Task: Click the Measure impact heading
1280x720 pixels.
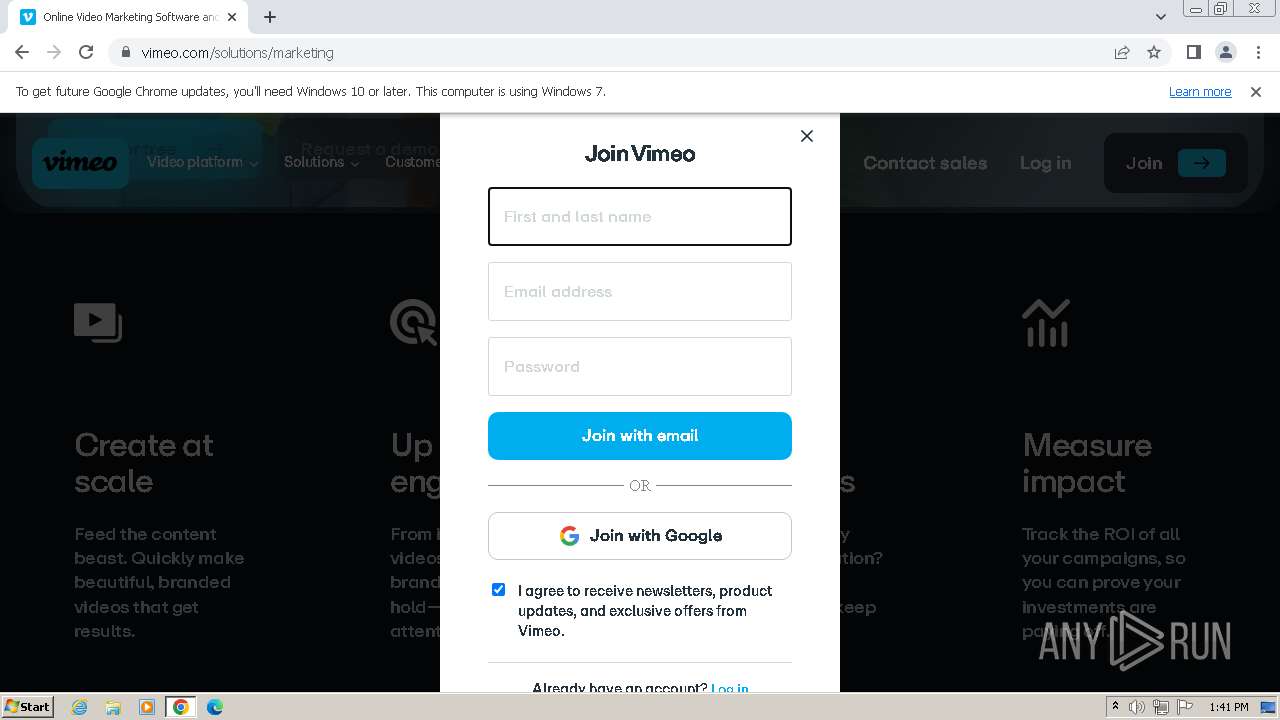Action: [x=1087, y=463]
